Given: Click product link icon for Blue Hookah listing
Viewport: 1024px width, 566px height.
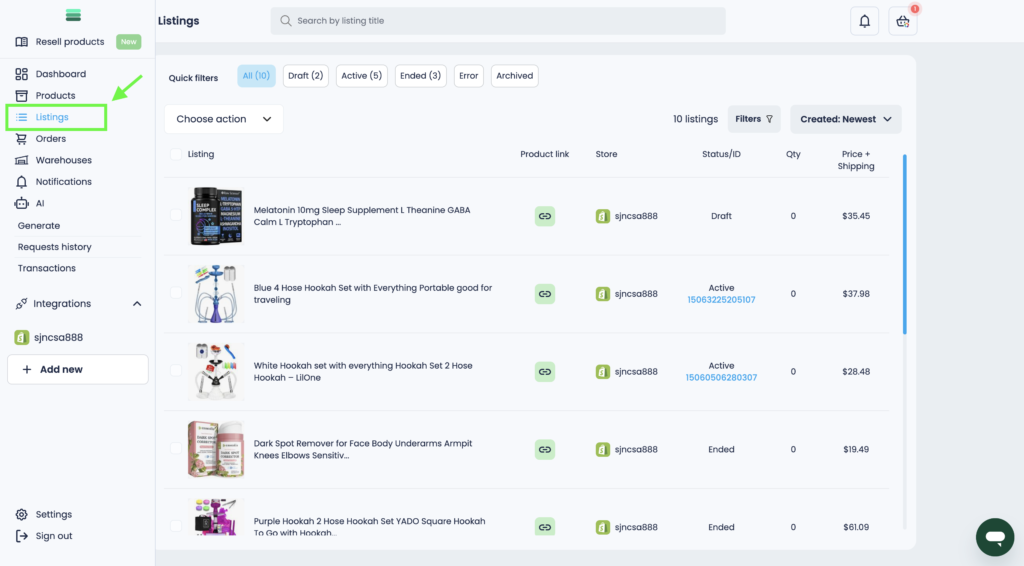Looking at the screenshot, I should pyautogui.click(x=544, y=294).
